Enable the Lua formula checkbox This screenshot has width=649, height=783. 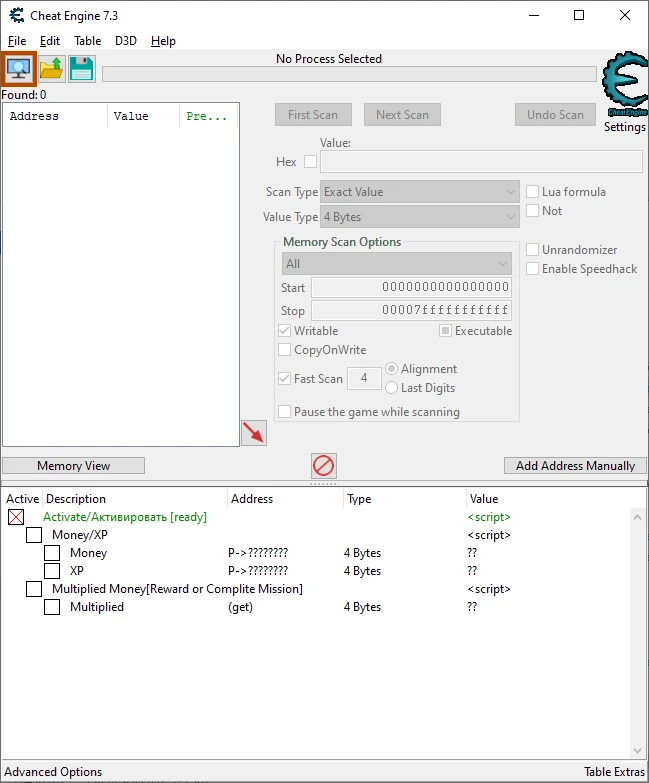[x=533, y=192]
